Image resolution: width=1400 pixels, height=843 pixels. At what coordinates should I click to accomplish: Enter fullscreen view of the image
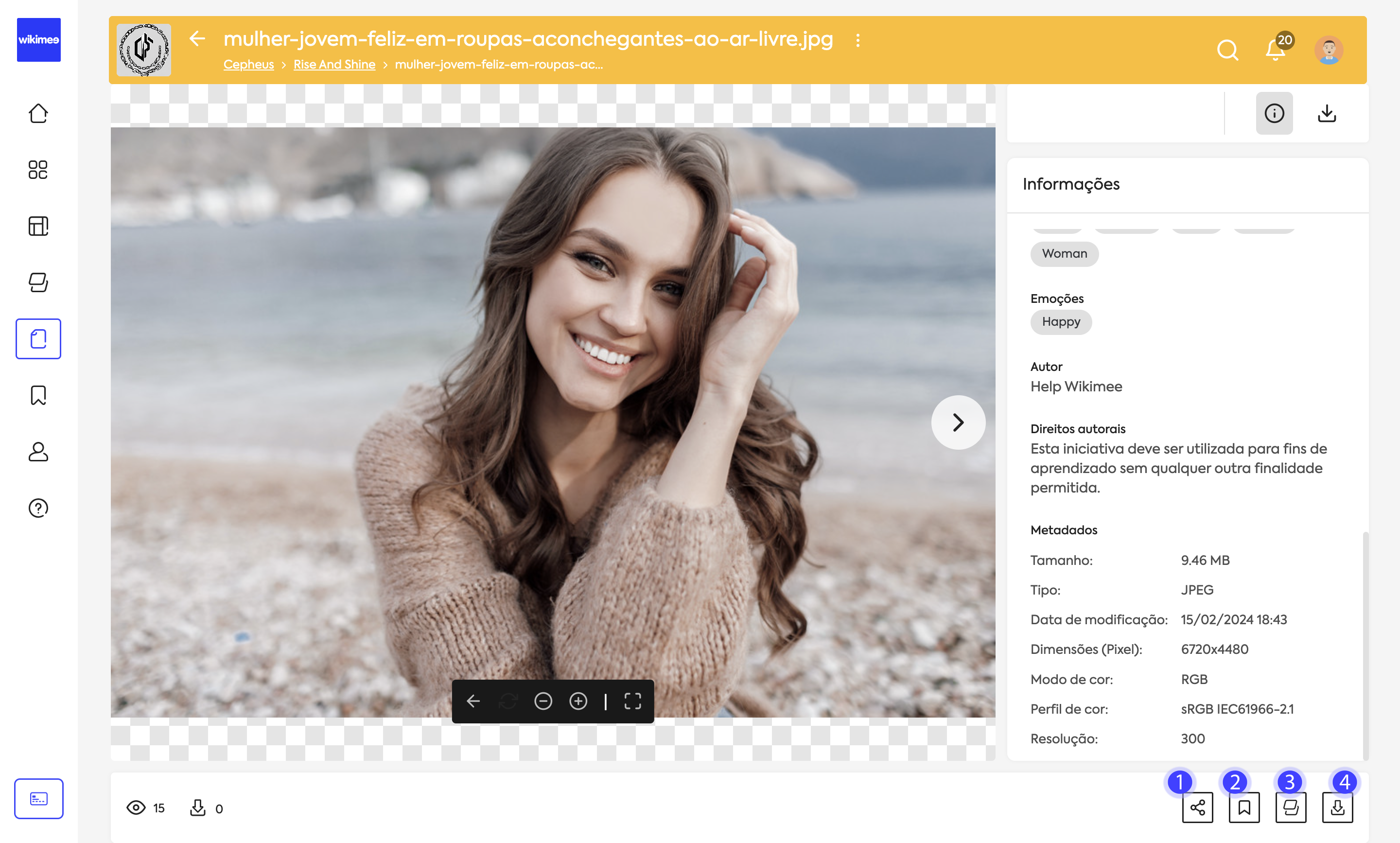633,701
